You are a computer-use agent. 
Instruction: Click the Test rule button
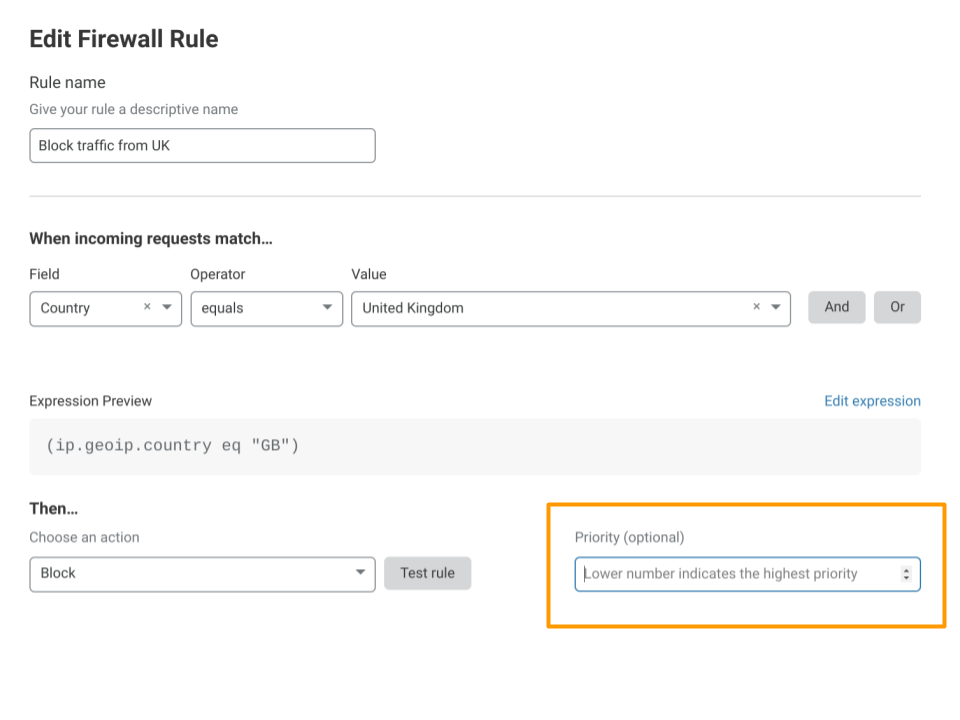(x=427, y=573)
